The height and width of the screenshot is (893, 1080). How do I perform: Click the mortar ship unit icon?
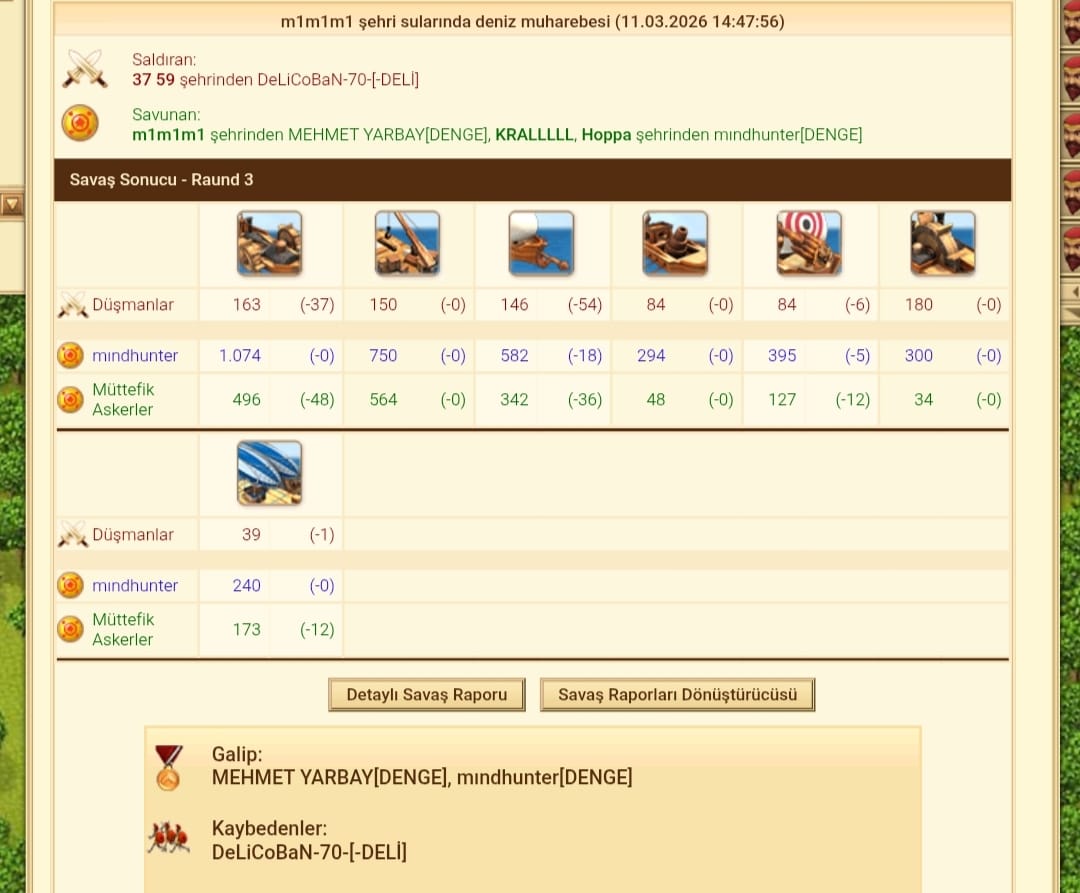point(675,244)
